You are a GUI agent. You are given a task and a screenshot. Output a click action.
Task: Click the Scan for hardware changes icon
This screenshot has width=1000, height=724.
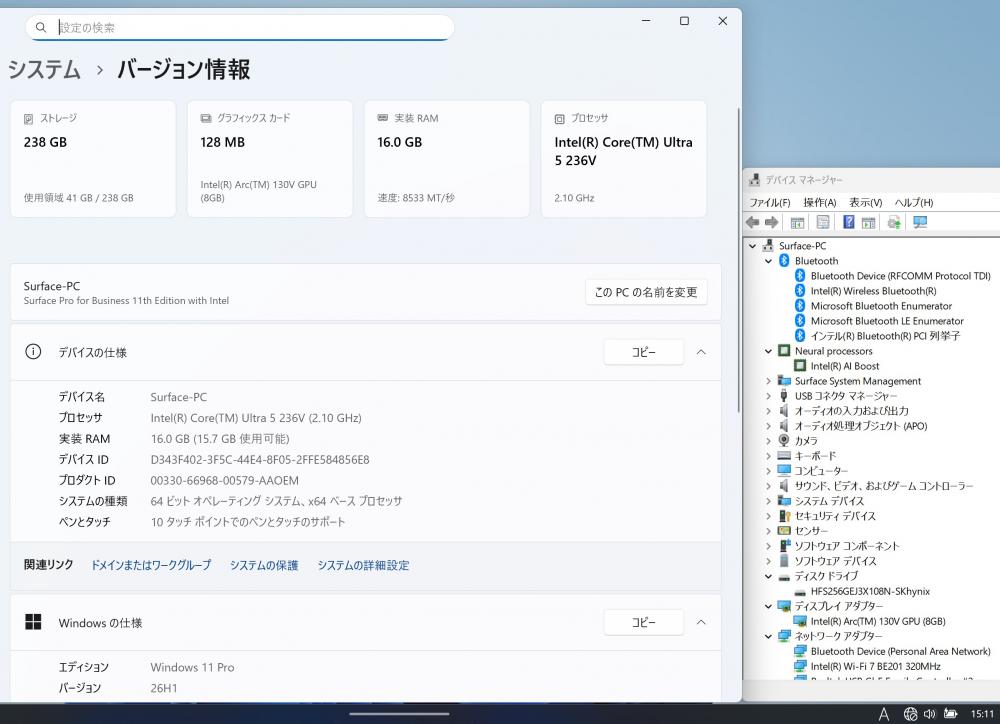920,222
